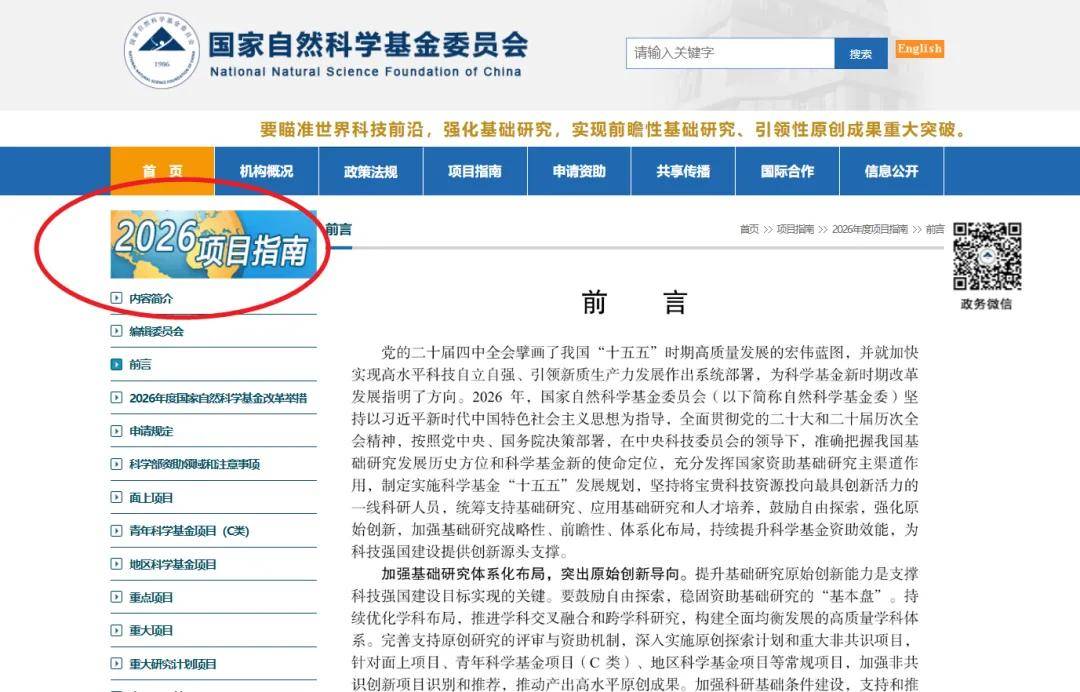Screen dimensions: 1080x692
Task: Click the NSFC mountain logo emblem
Action: [x=162, y=51]
